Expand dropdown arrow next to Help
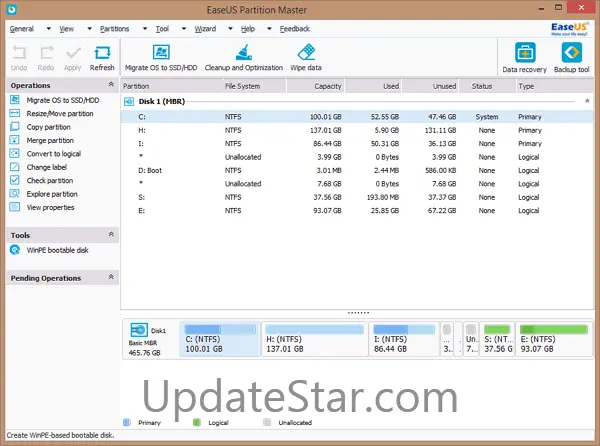The image size is (600, 446). click(x=269, y=29)
